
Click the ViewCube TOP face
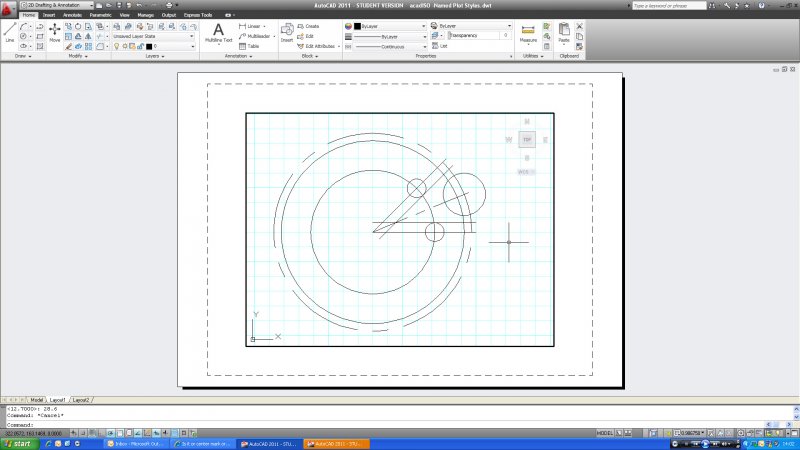[527, 141]
